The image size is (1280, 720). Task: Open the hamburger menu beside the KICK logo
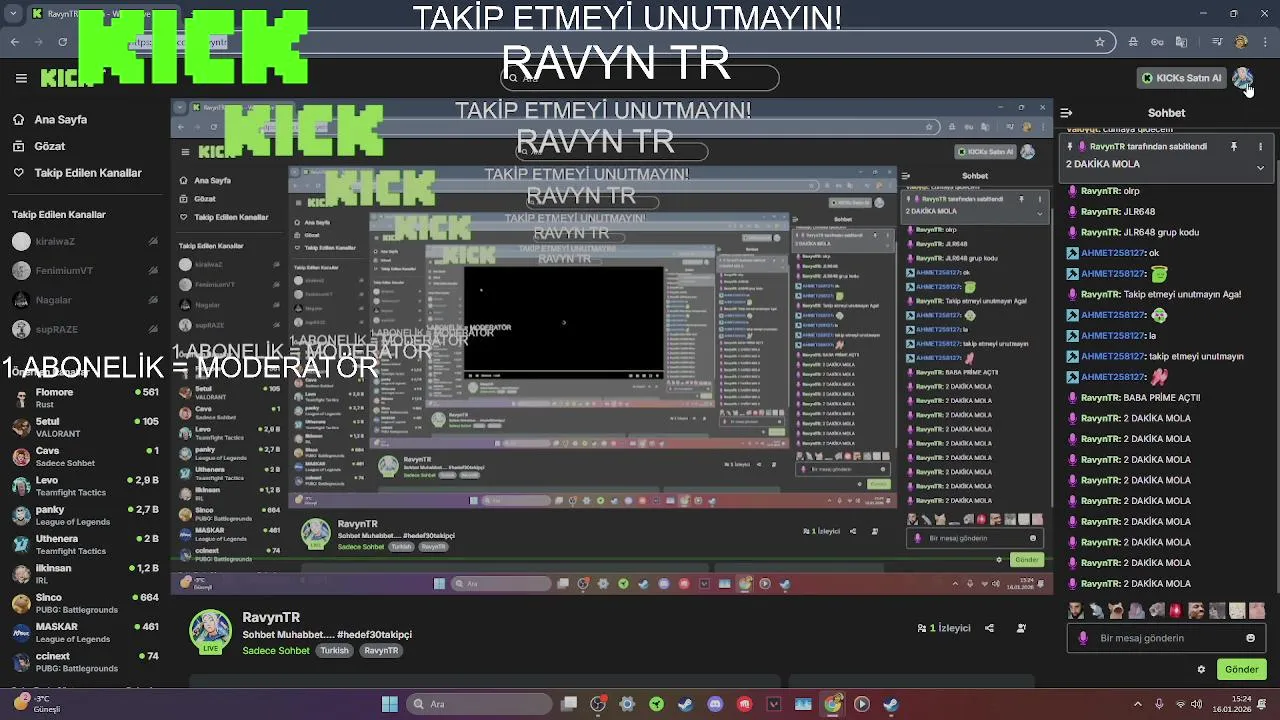pos(21,78)
